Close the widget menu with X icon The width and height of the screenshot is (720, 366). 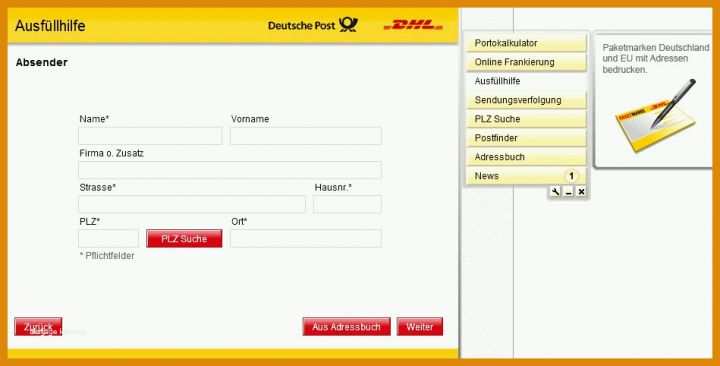(581, 192)
